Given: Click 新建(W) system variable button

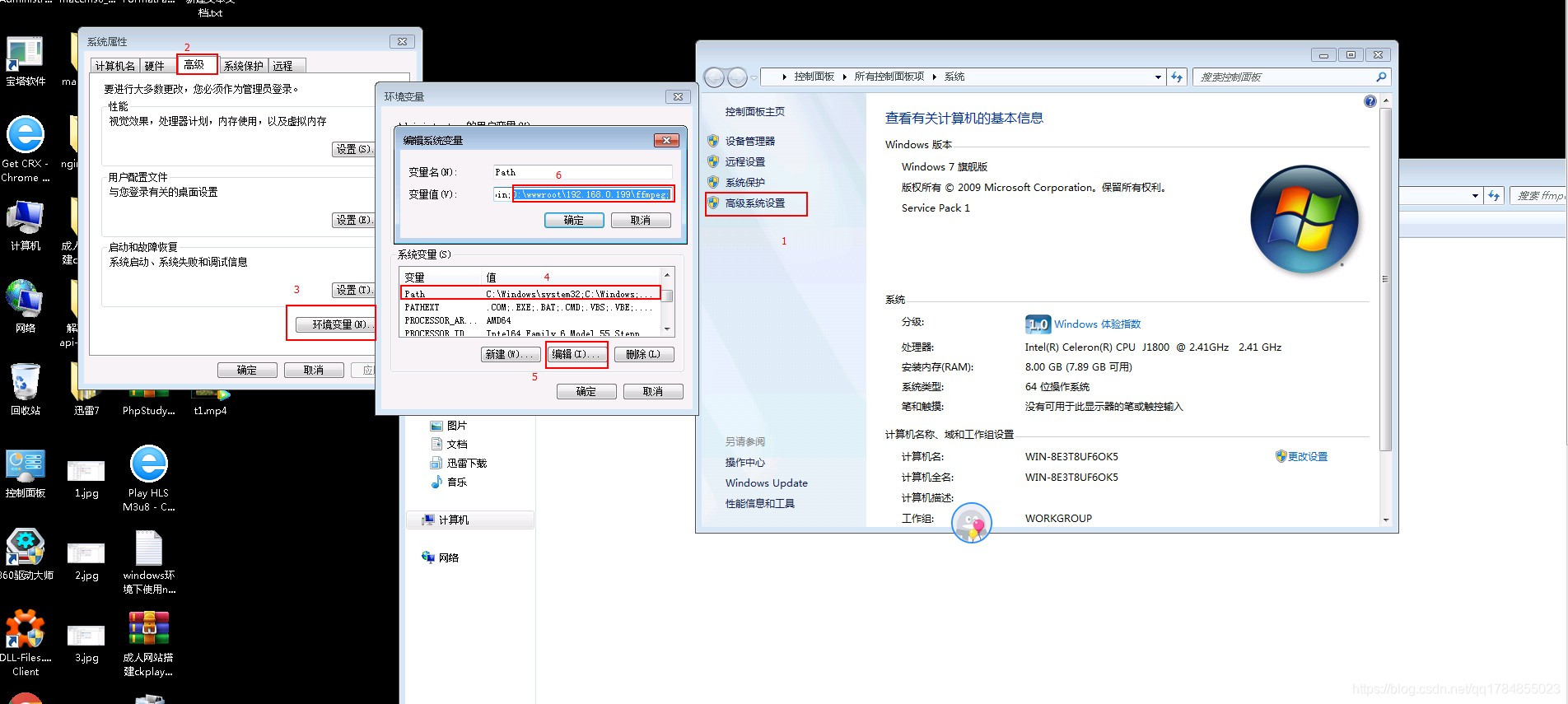Looking at the screenshot, I should point(510,354).
